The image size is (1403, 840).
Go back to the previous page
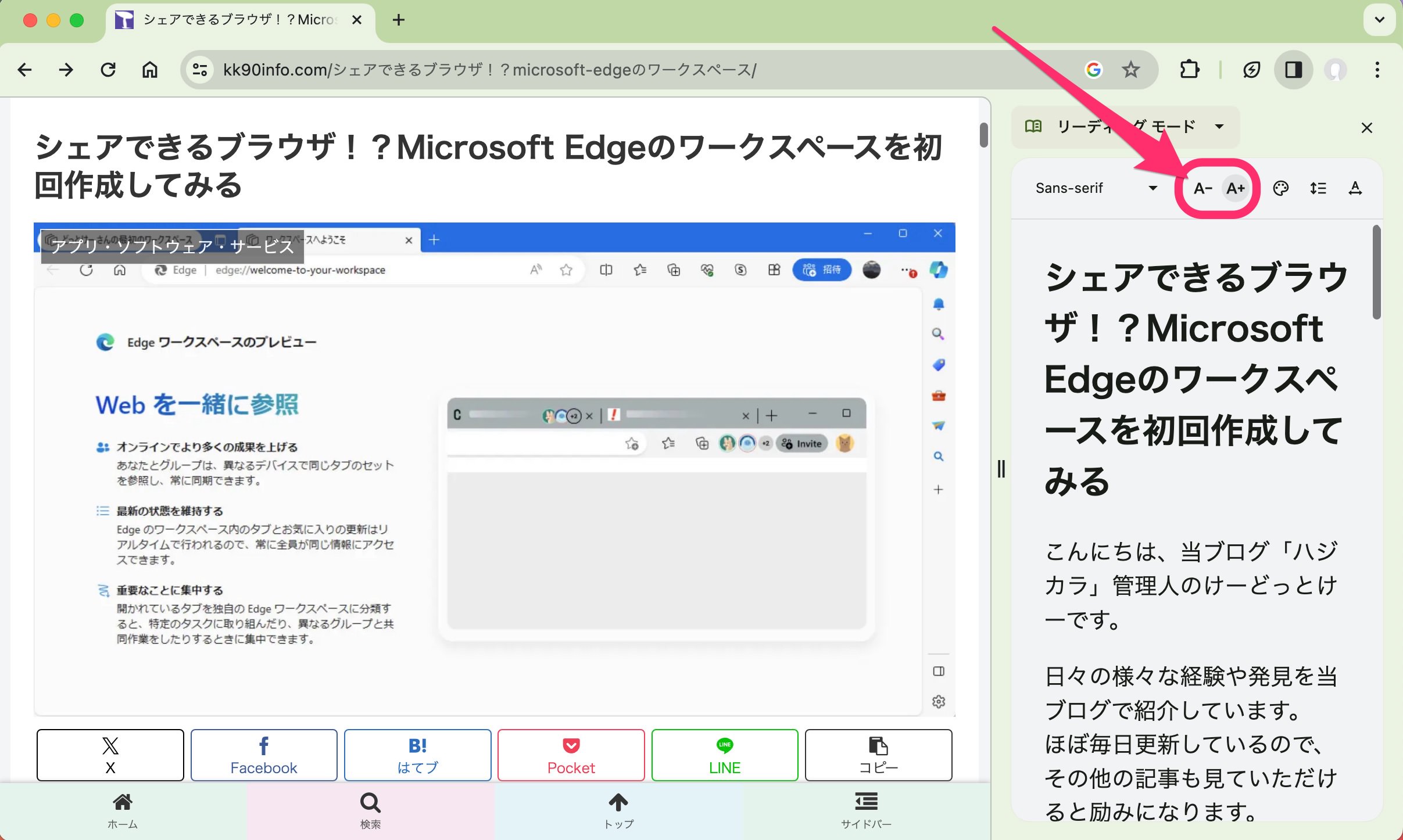tap(24, 70)
